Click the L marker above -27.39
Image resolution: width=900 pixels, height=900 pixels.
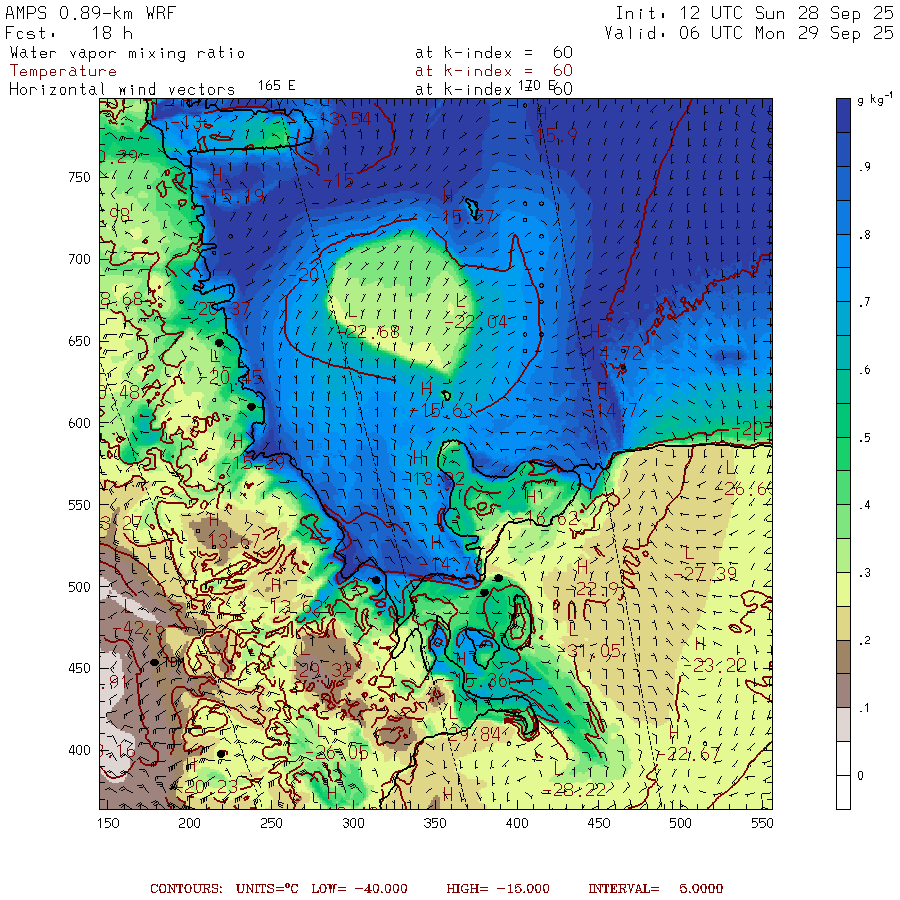689,553
